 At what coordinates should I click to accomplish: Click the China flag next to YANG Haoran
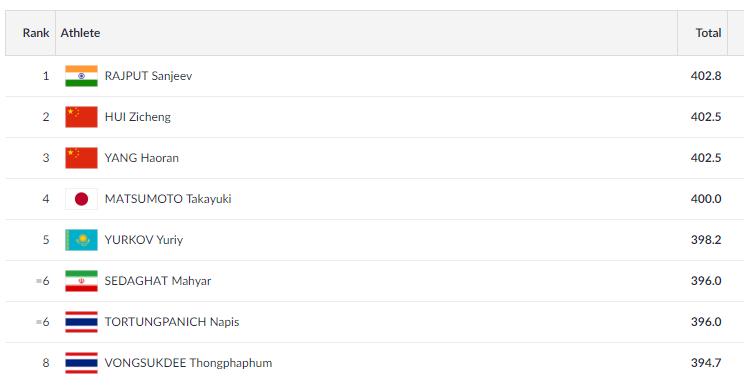(81, 158)
